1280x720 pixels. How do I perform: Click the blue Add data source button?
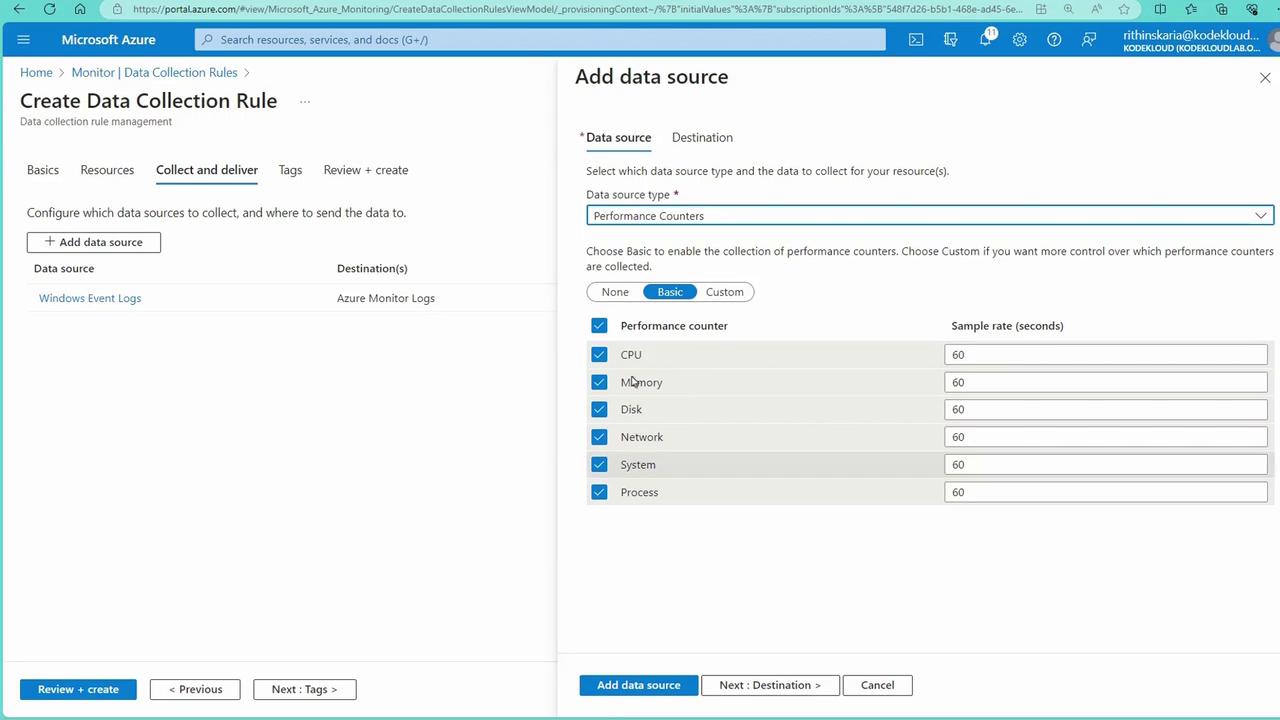point(638,685)
